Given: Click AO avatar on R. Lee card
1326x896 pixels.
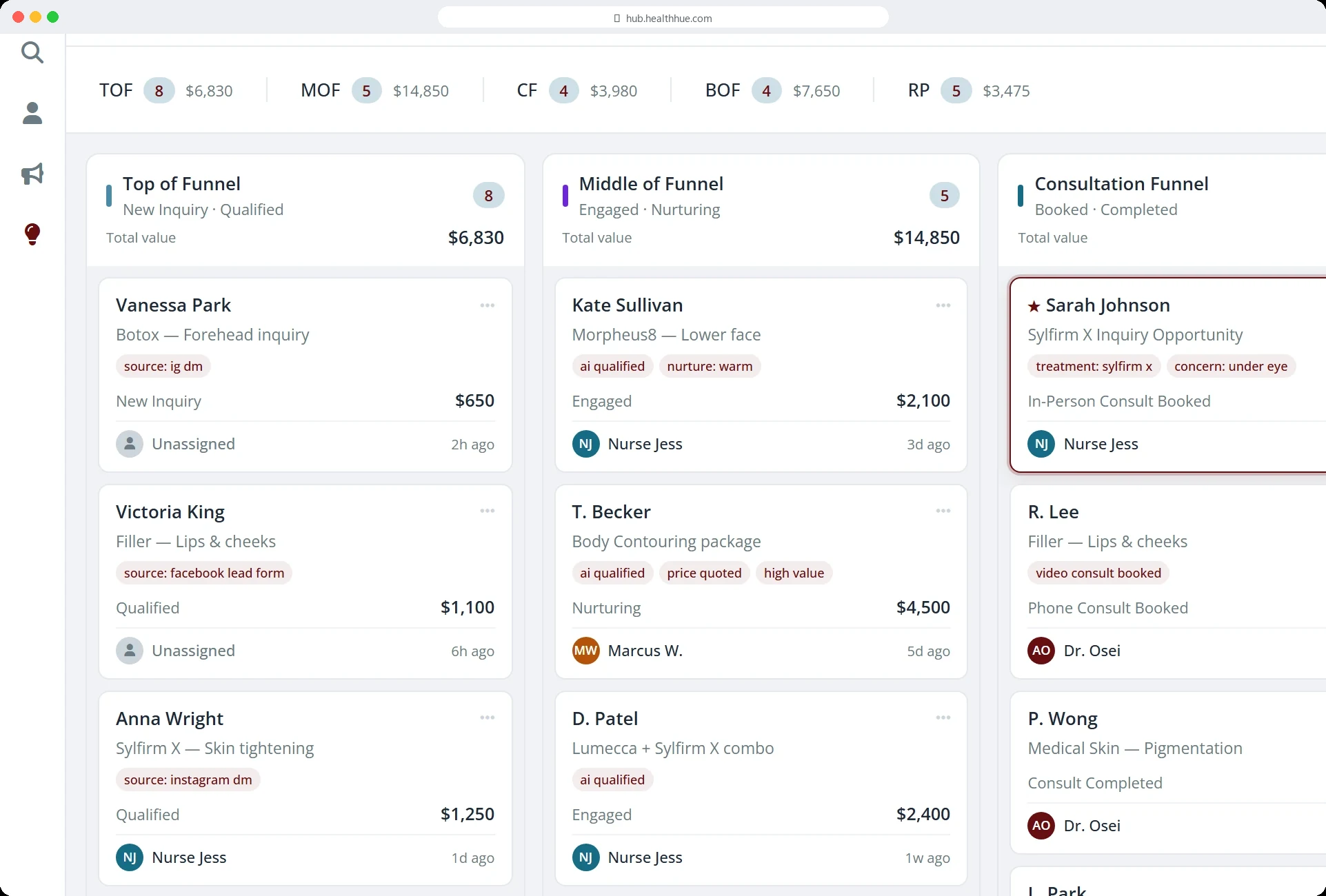Looking at the screenshot, I should pyautogui.click(x=1041, y=651).
